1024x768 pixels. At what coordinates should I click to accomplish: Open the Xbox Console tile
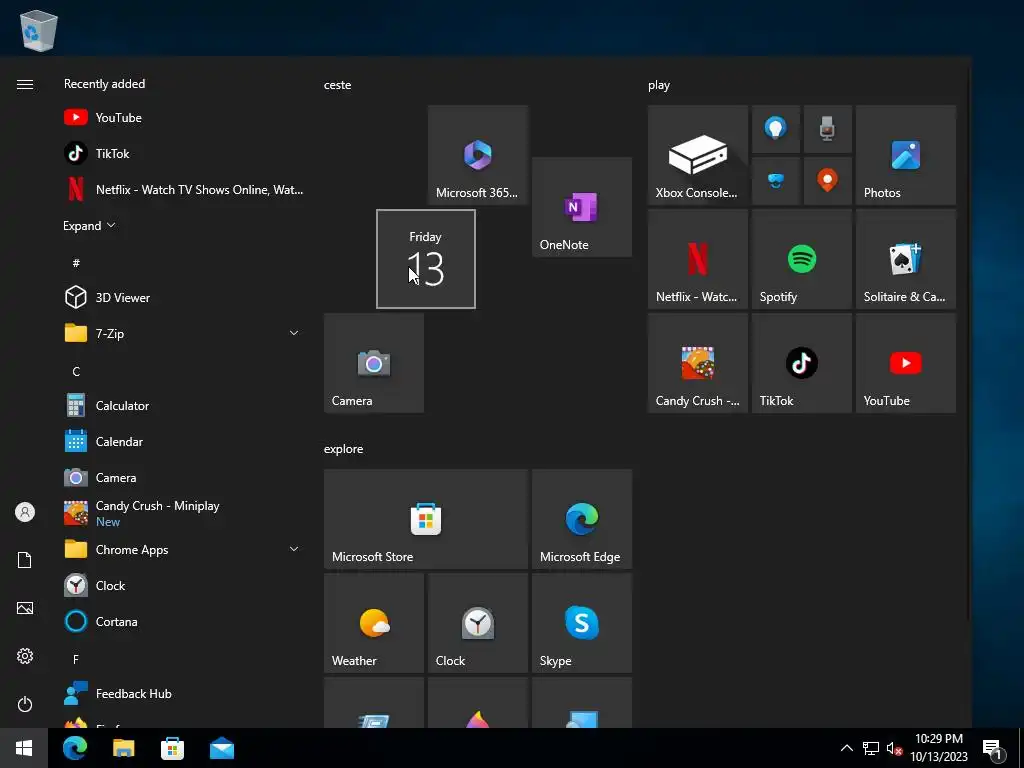click(x=697, y=155)
